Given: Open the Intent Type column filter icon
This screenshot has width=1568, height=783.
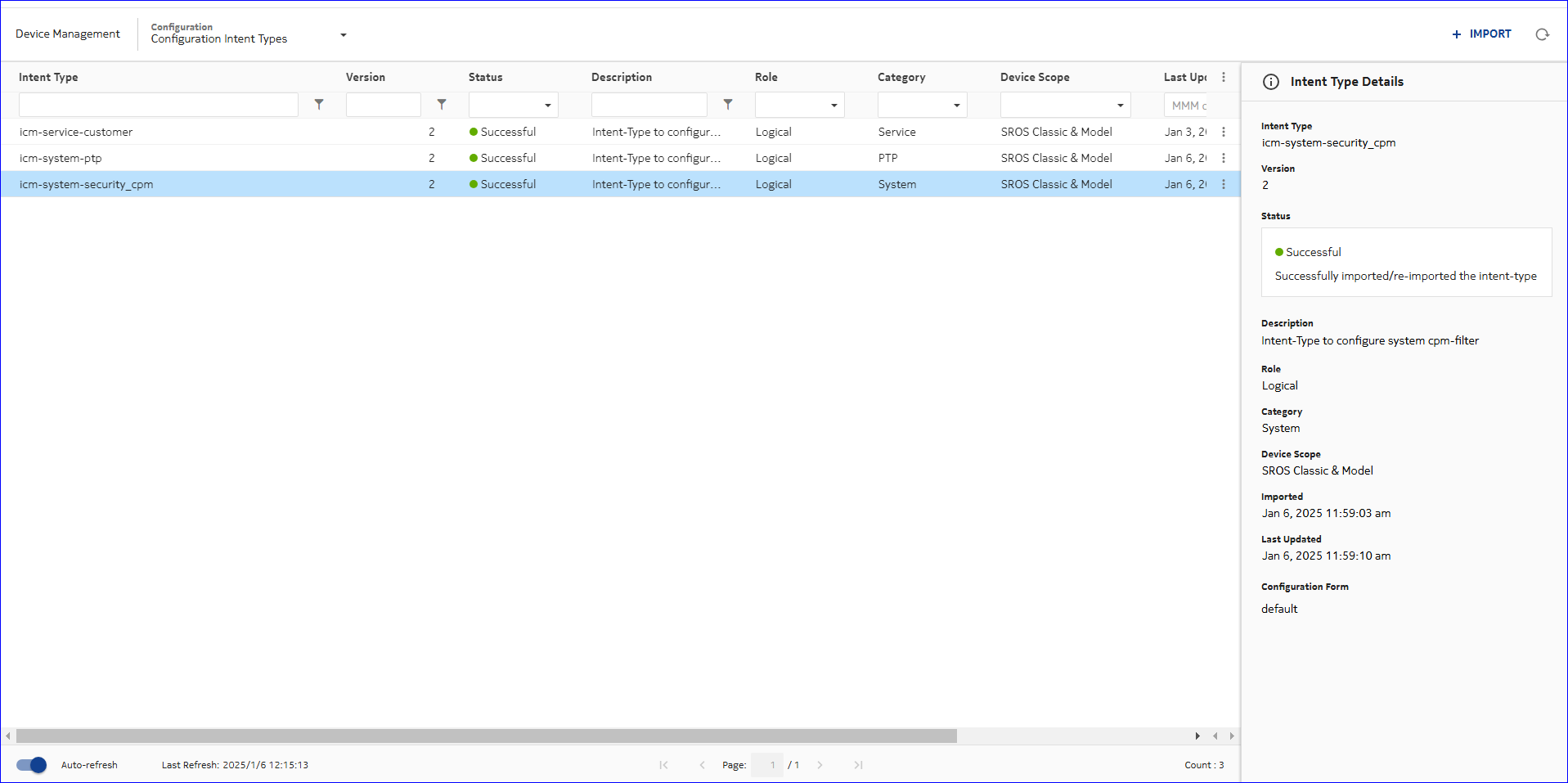Looking at the screenshot, I should [319, 105].
